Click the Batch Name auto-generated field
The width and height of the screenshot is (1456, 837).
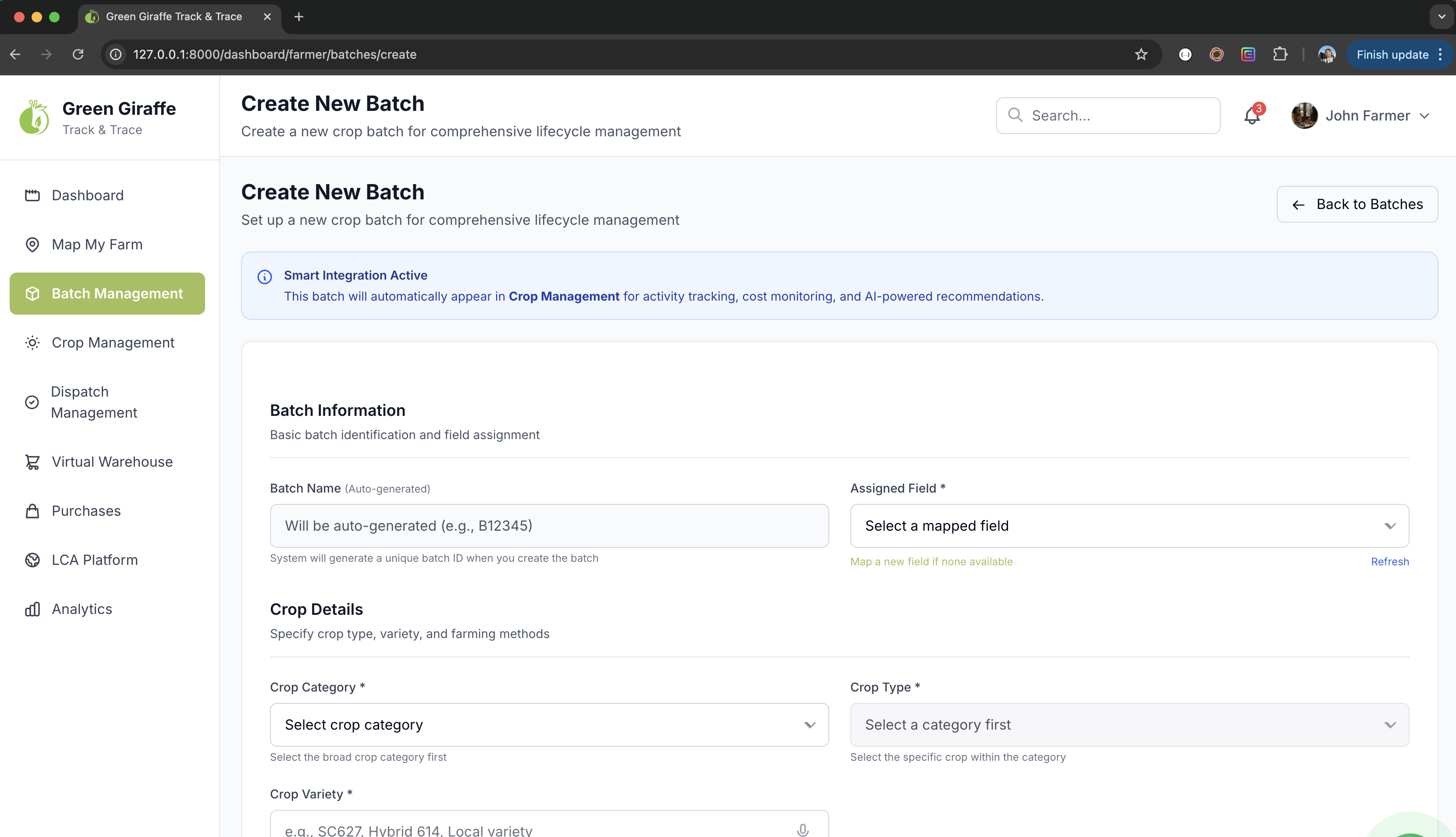tap(549, 525)
